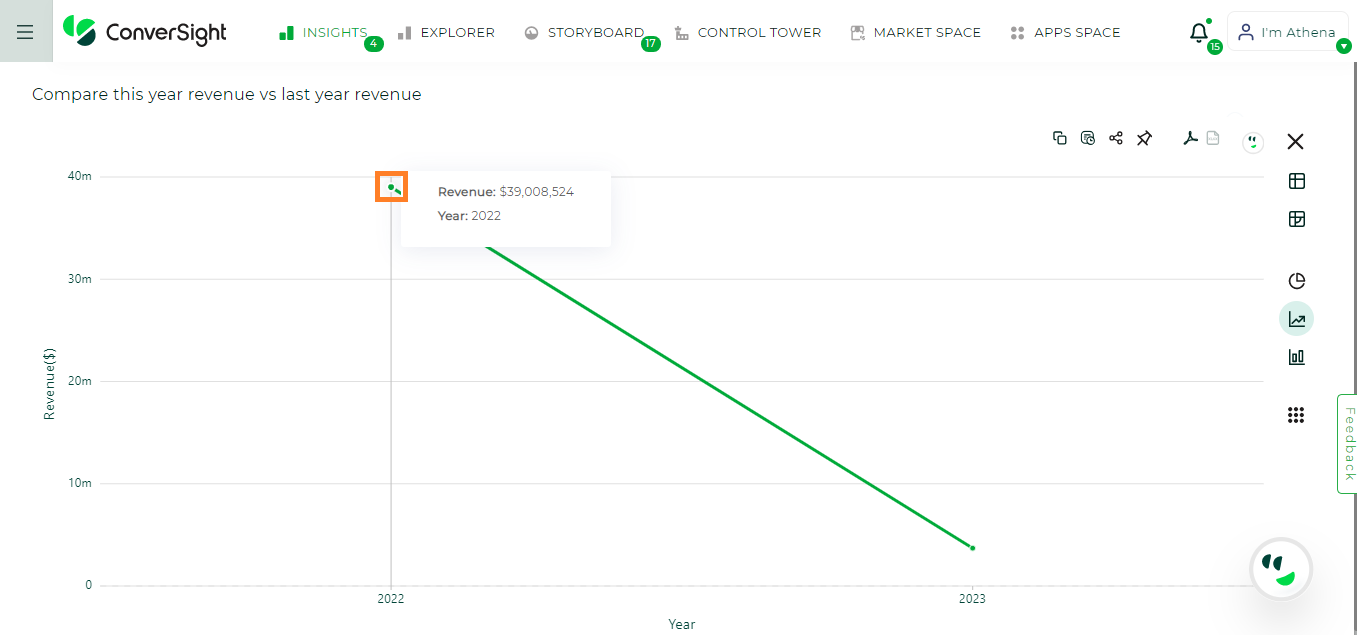1357x635 pixels.
Task: Click the 2023 revenue data point
Action: [972, 547]
